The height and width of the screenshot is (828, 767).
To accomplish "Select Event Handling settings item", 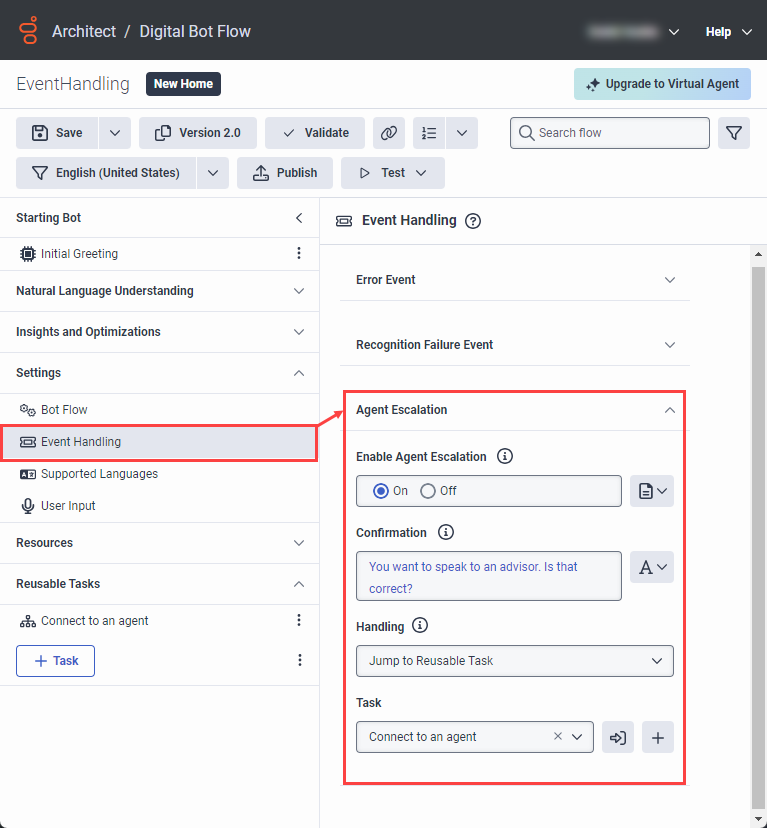I will pos(160,441).
